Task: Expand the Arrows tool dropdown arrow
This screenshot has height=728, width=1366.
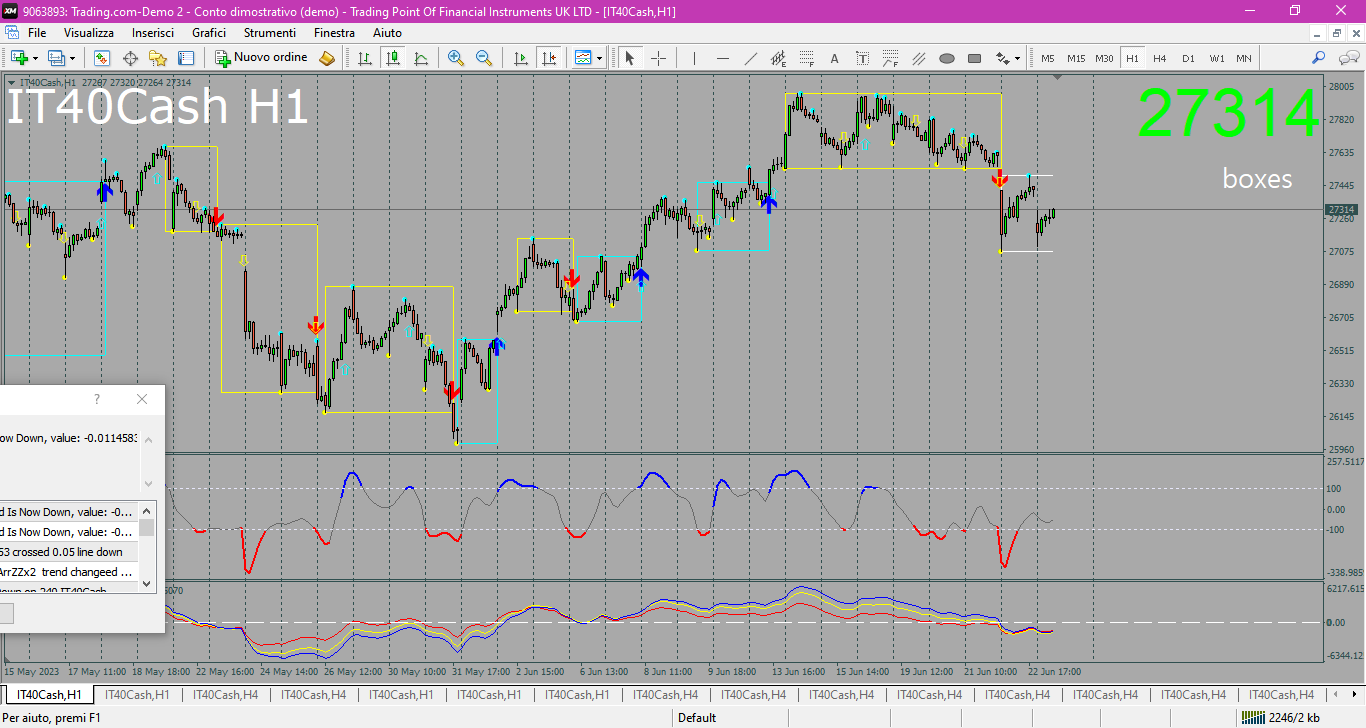Action: point(1018,58)
